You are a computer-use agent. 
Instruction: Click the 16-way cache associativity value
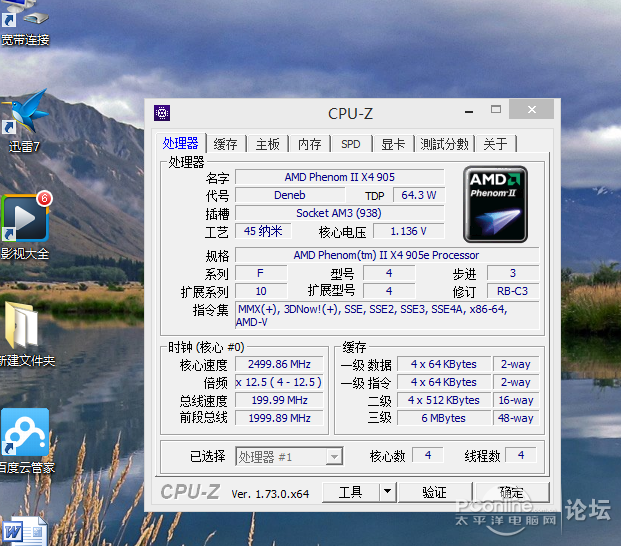516,400
